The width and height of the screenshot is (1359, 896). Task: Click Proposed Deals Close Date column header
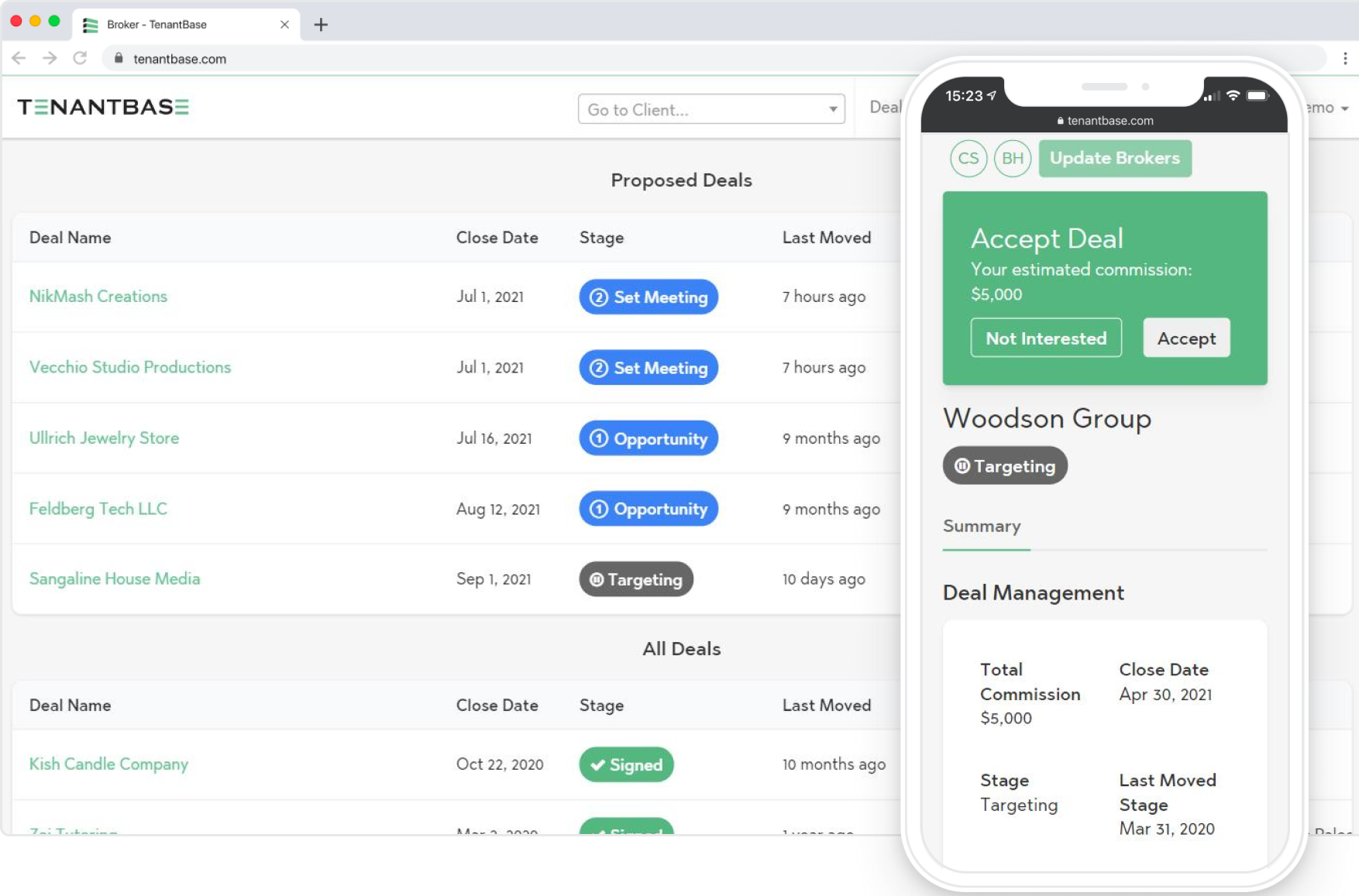(497, 238)
